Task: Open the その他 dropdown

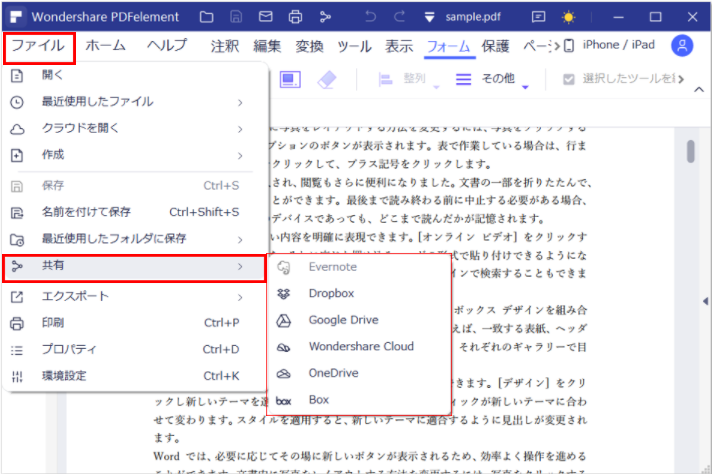Action: tap(492, 79)
